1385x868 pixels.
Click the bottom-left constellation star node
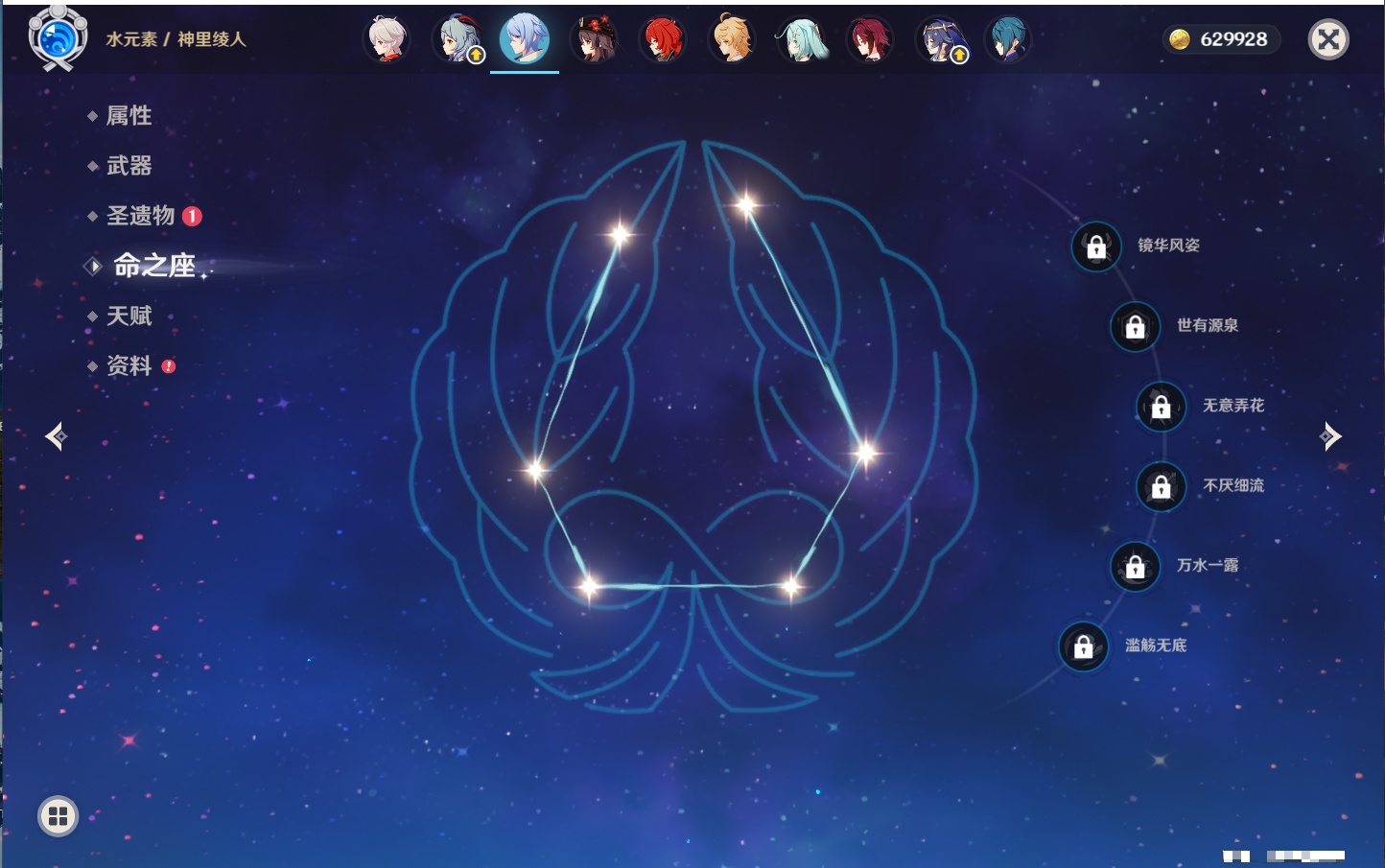coord(588,585)
